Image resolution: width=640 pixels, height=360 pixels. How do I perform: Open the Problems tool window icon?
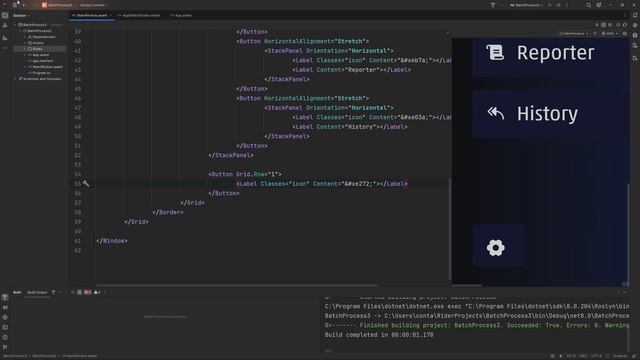coord(5,338)
